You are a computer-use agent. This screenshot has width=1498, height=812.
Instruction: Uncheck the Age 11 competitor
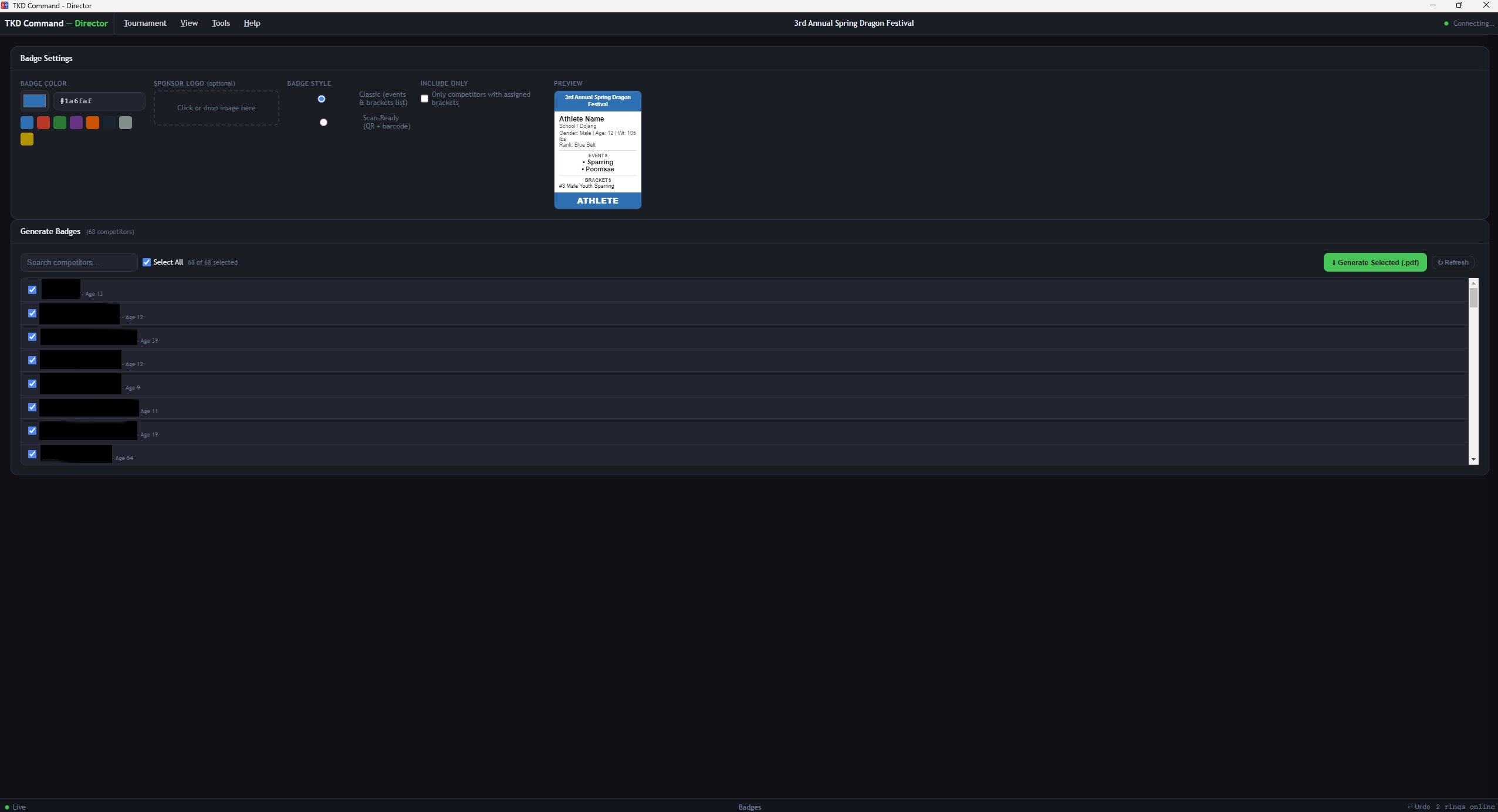[32, 407]
